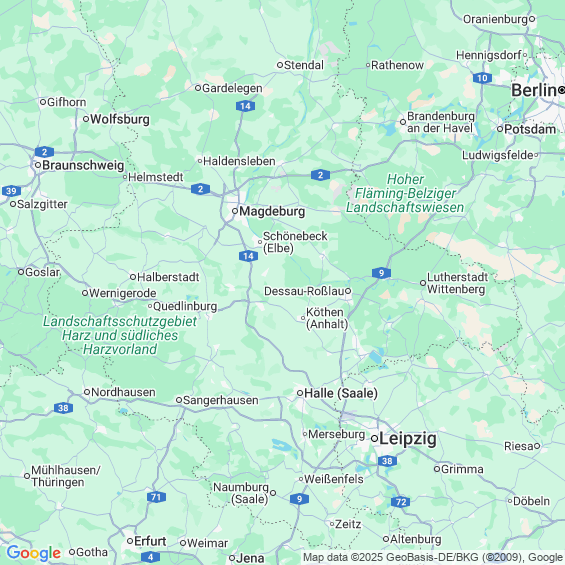The image size is (565, 565).
Task: Select the Erfurt city marker
Action: pos(130,541)
